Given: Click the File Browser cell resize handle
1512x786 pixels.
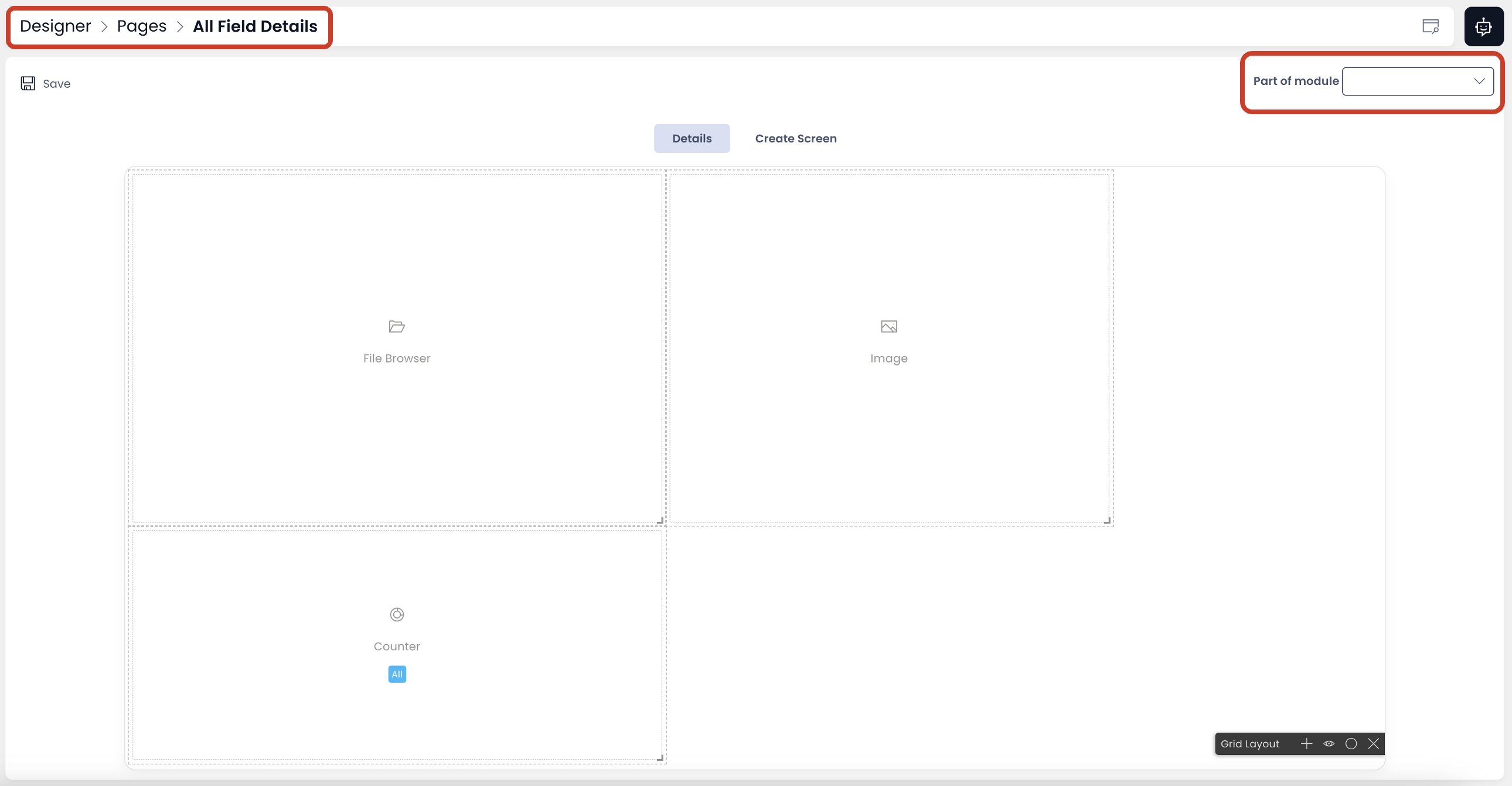Looking at the screenshot, I should click(660, 520).
